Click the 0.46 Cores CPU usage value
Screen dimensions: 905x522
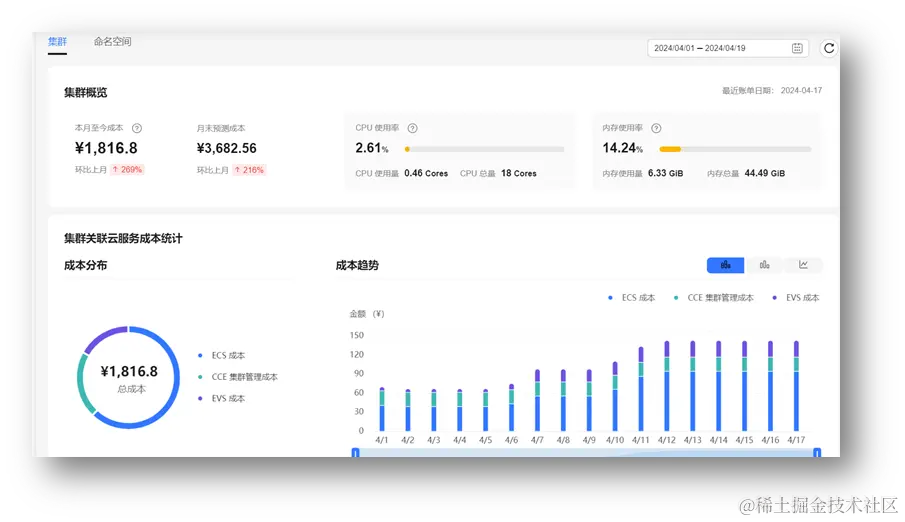(x=426, y=173)
